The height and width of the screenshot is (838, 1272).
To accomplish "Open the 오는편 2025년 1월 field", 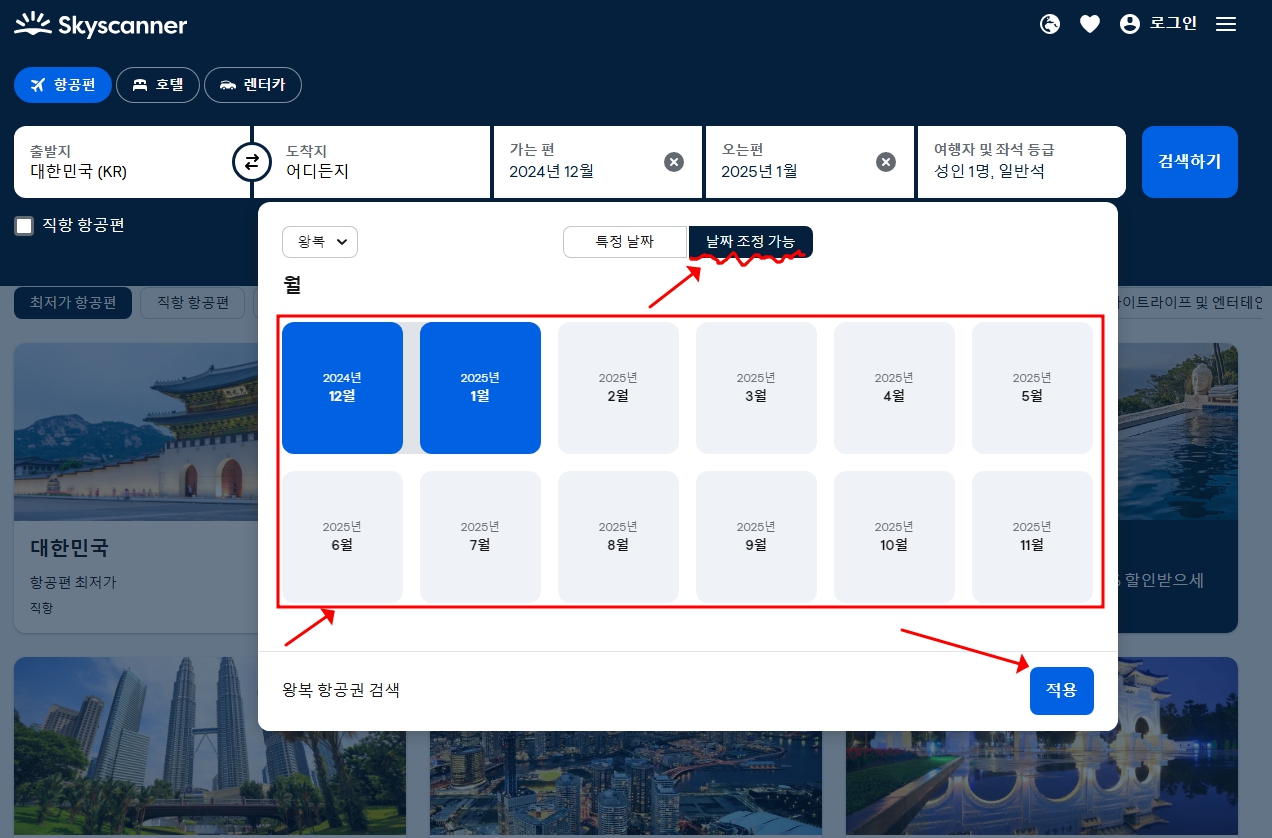I will pos(810,162).
